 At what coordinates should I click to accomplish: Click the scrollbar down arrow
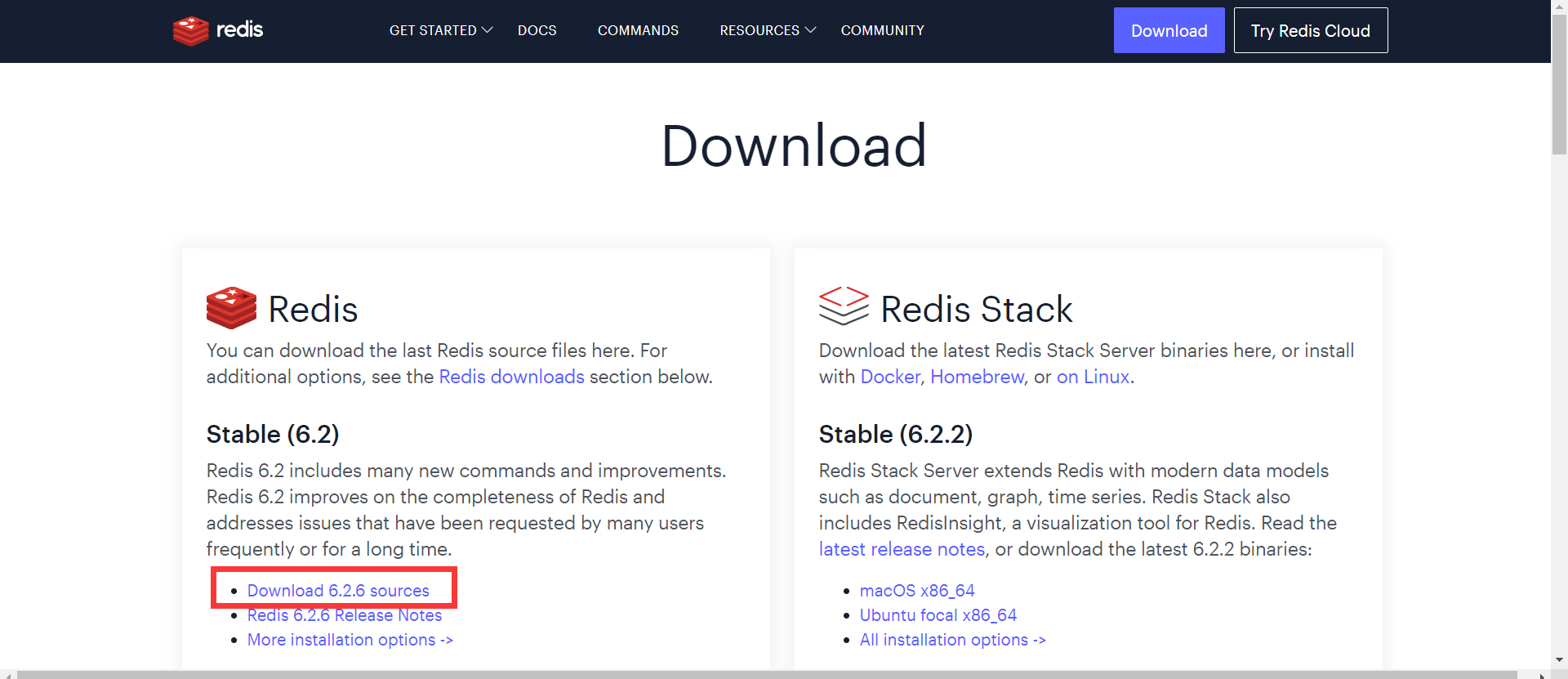pyautogui.click(x=1559, y=659)
